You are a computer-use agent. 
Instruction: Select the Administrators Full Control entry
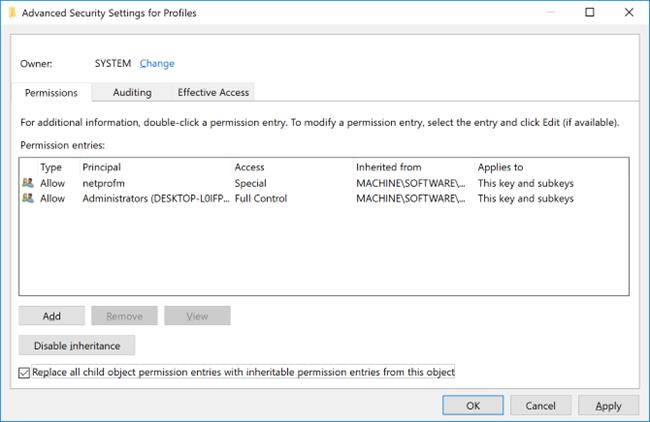click(324, 198)
